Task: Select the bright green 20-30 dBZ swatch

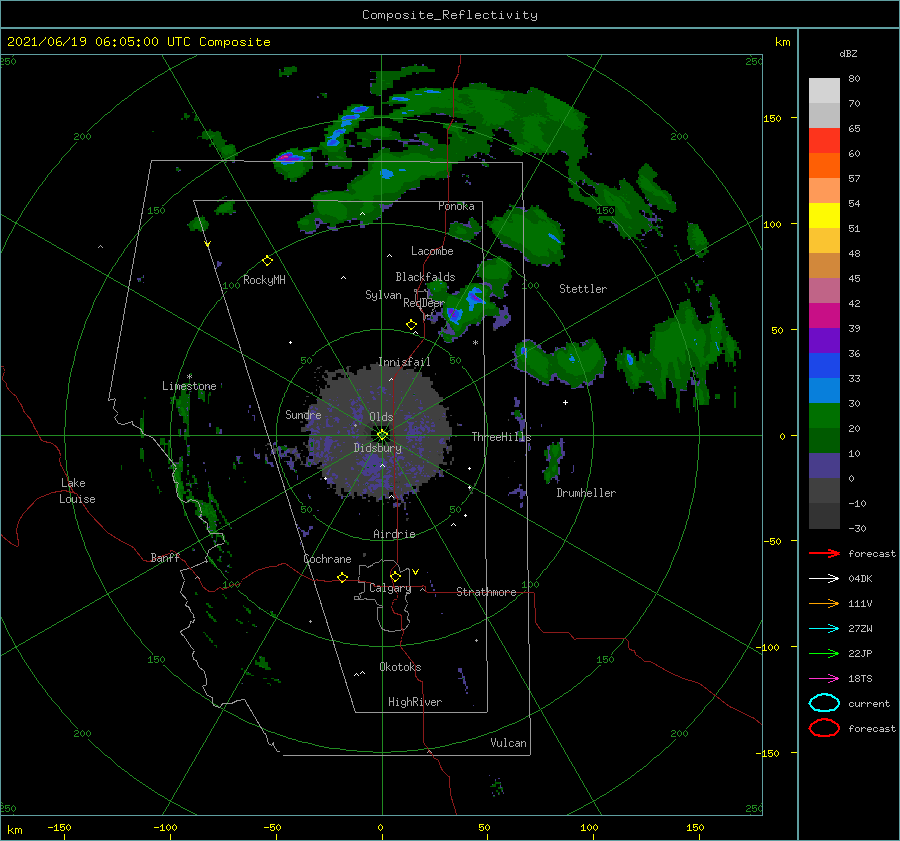Action: coord(824,416)
